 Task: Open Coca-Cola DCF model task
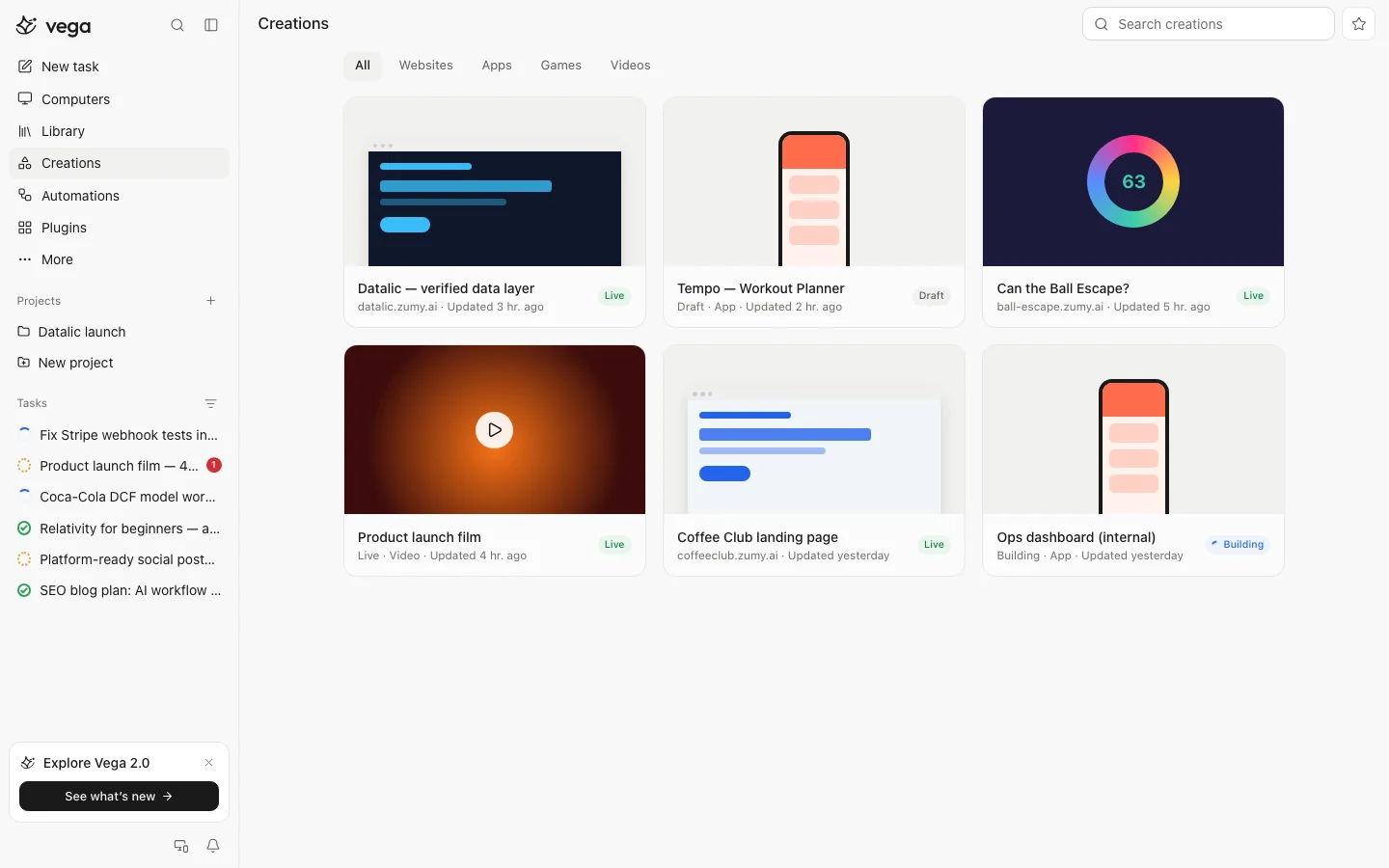coord(119,497)
